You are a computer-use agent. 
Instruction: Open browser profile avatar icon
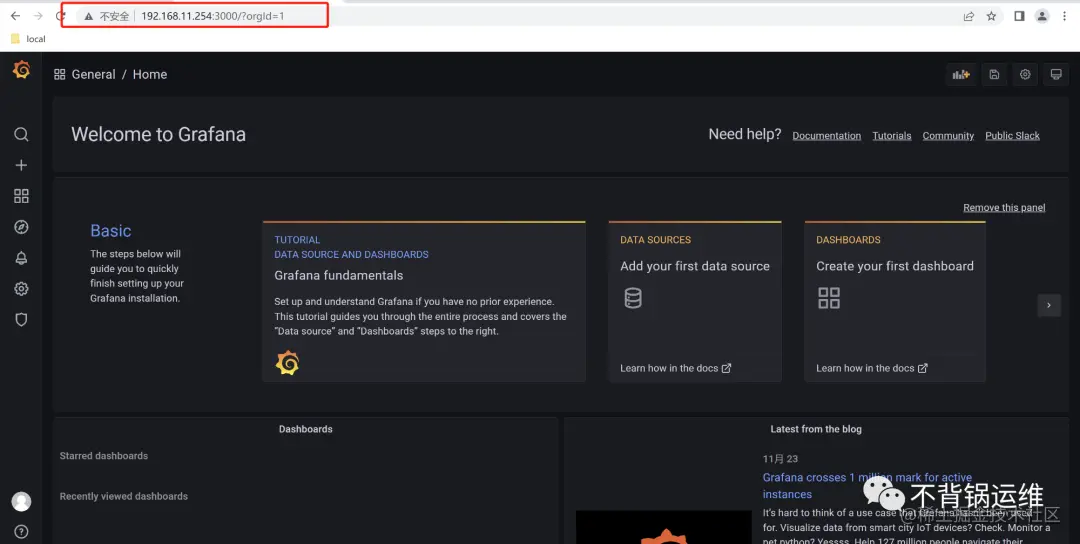[x=1042, y=16]
